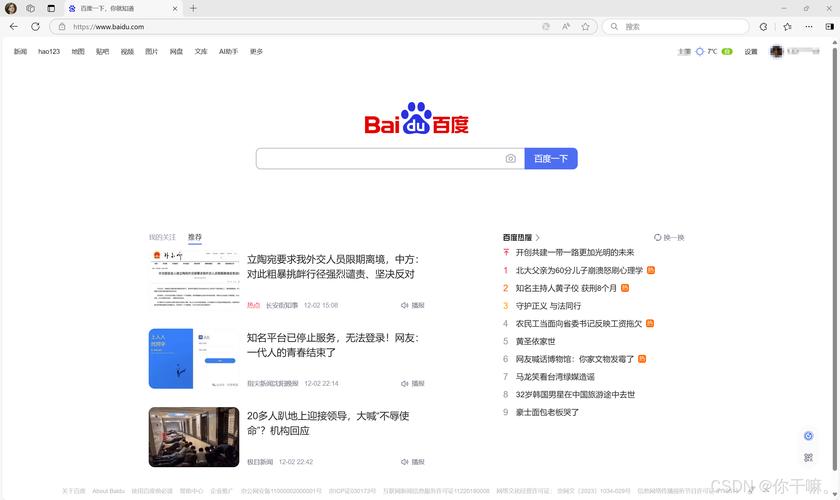Click the page vertical scrollbar
The width and height of the screenshot is (840, 500).
coord(835,257)
